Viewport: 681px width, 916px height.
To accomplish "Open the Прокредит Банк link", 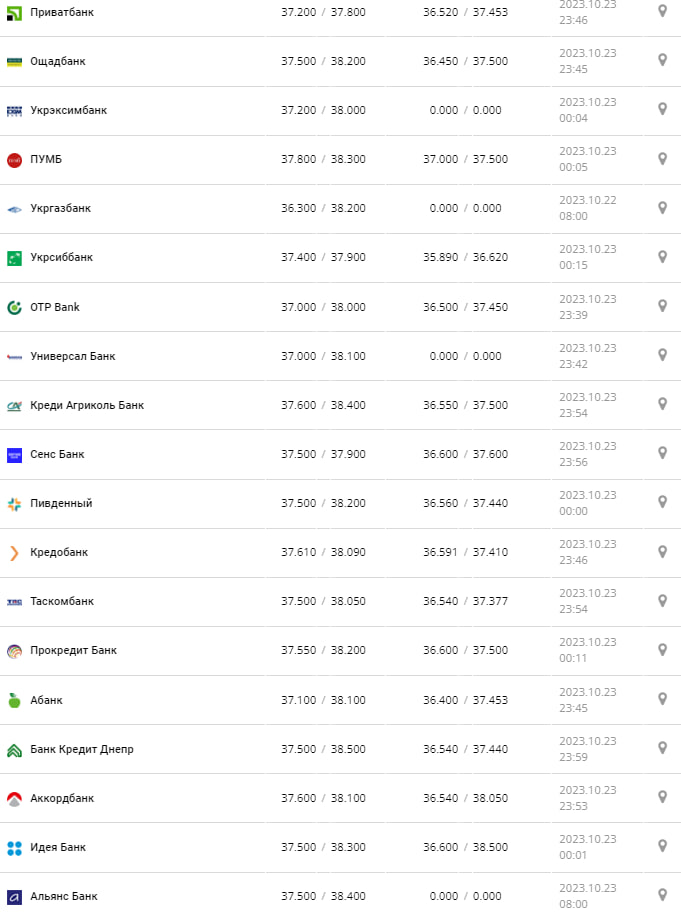I will click(73, 650).
